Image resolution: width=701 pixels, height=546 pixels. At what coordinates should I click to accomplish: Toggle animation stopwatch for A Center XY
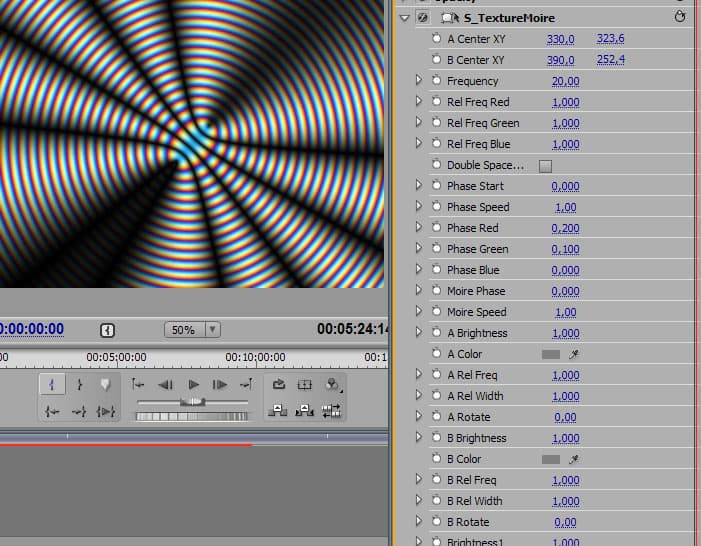click(437, 38)
